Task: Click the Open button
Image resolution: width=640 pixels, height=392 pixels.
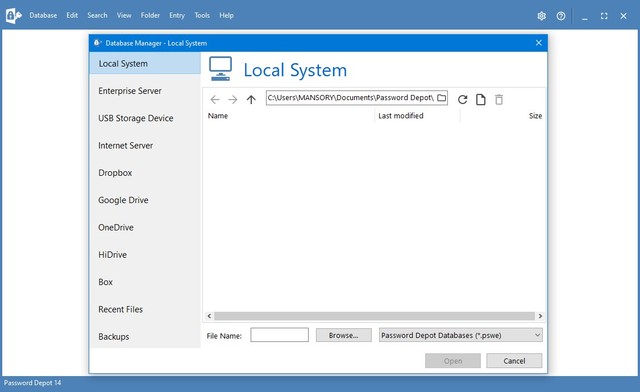Action: pos(453,361)
